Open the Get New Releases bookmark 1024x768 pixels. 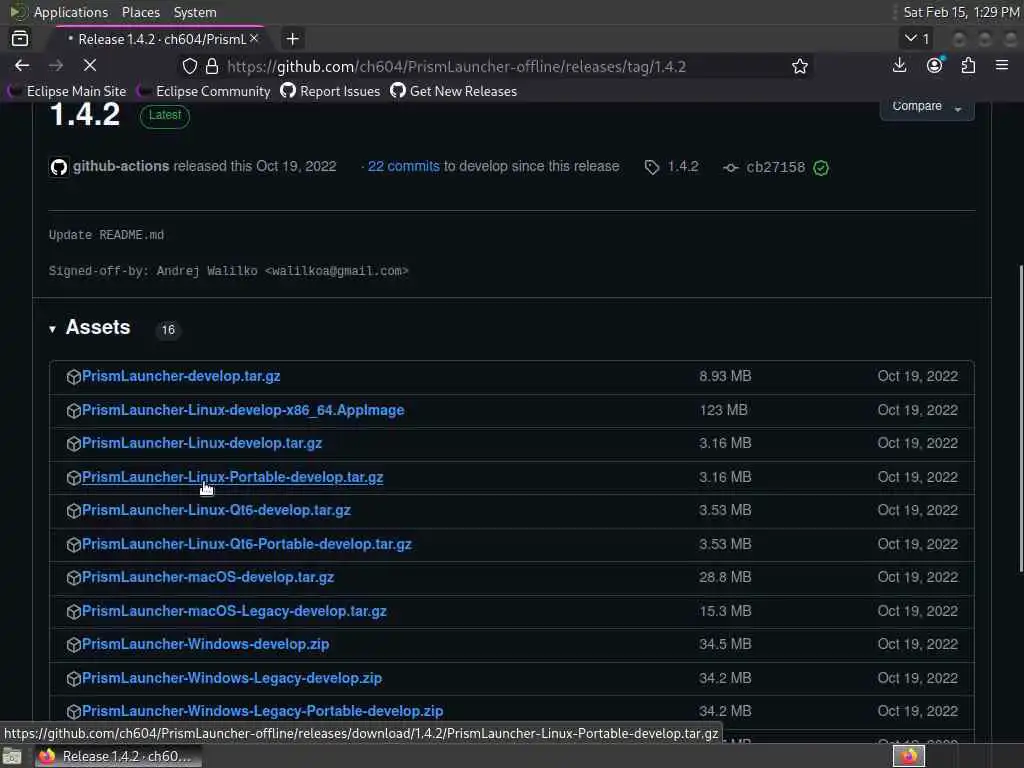(454, 91)
